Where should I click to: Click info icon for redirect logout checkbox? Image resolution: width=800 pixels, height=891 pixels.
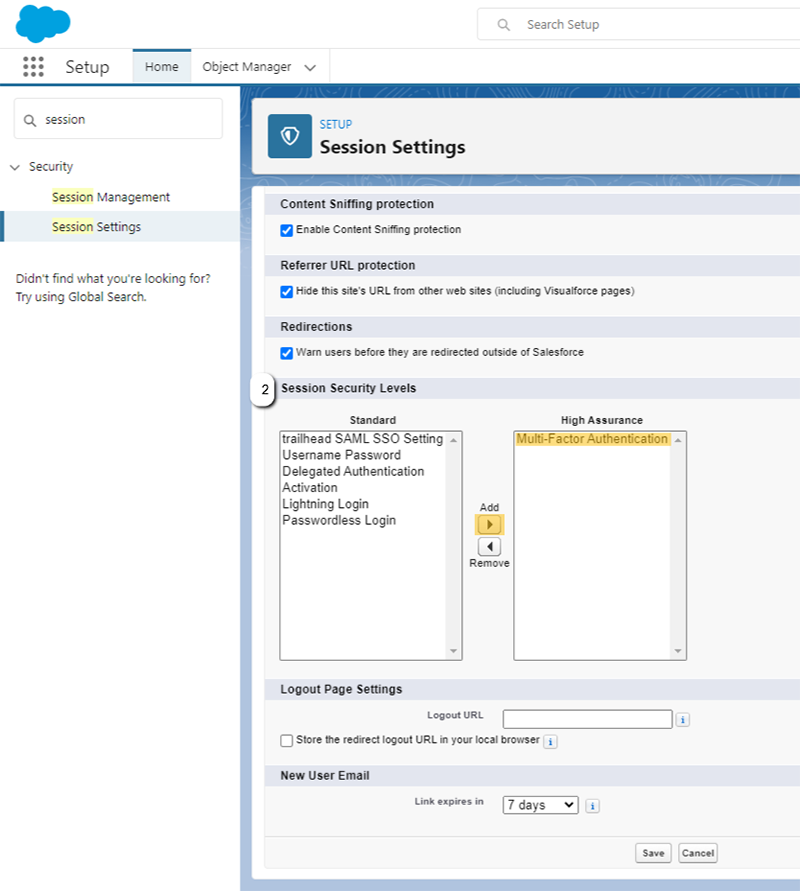pos(550,742)
